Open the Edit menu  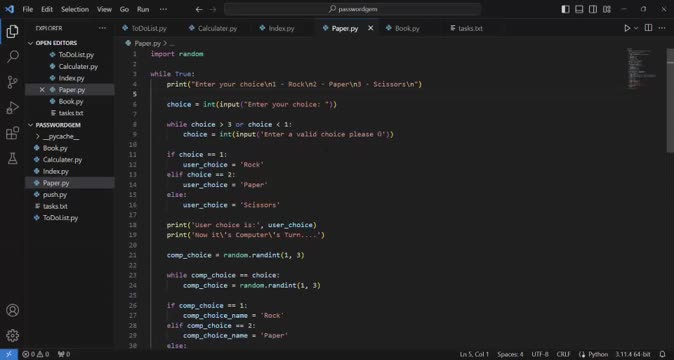[47, 9]
